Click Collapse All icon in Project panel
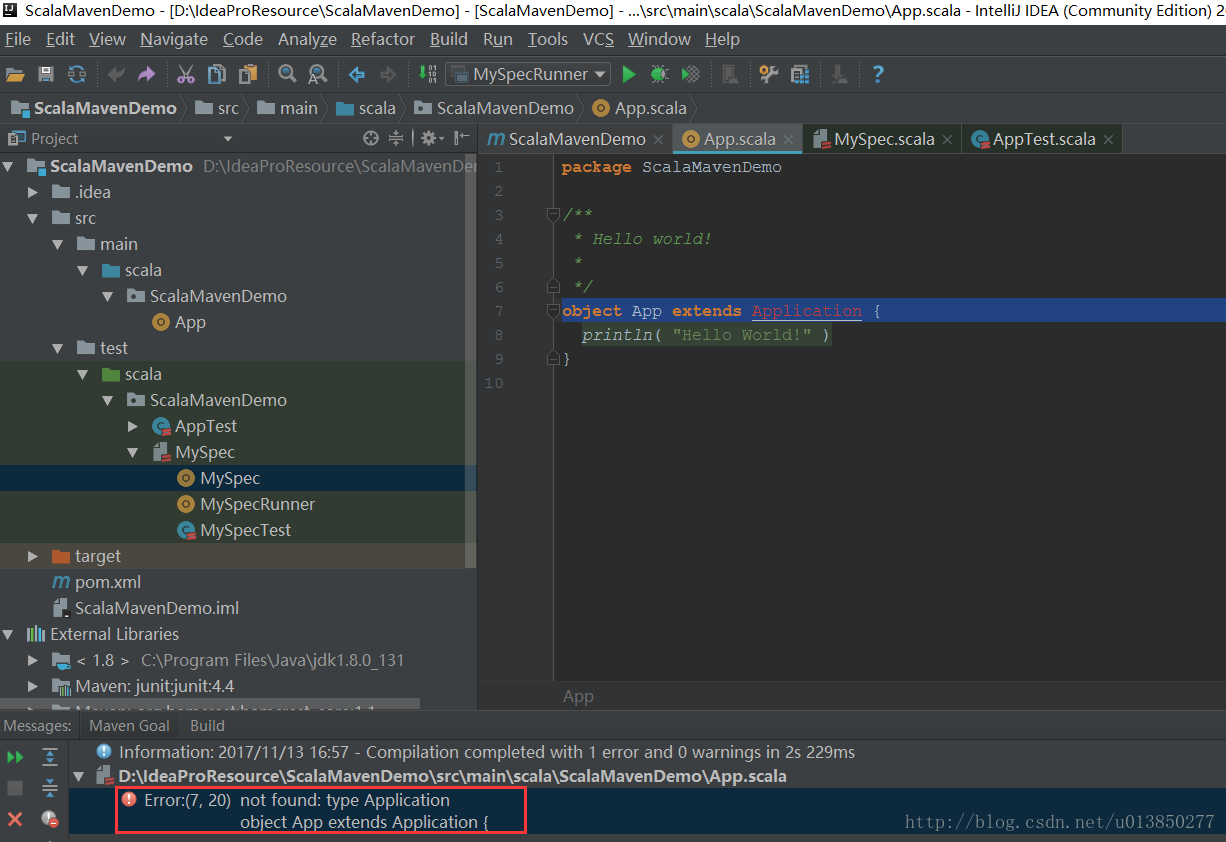This screenshot has width=1226, height=842. [x=396, y=138]
